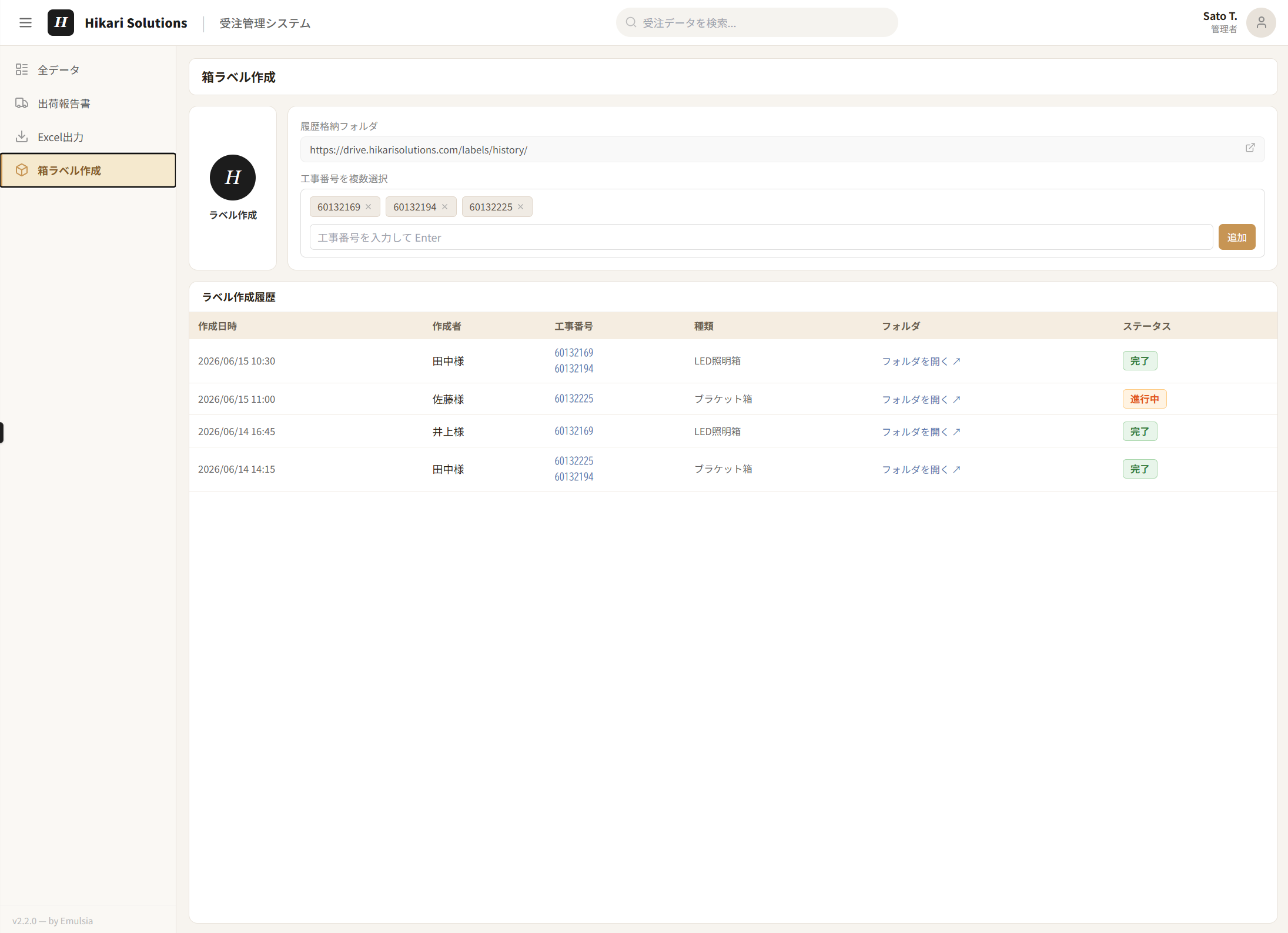Focus the 工事番号を入力して Enter field
The width and height of the screenshot is (1288, 933).
click(761, 238)
